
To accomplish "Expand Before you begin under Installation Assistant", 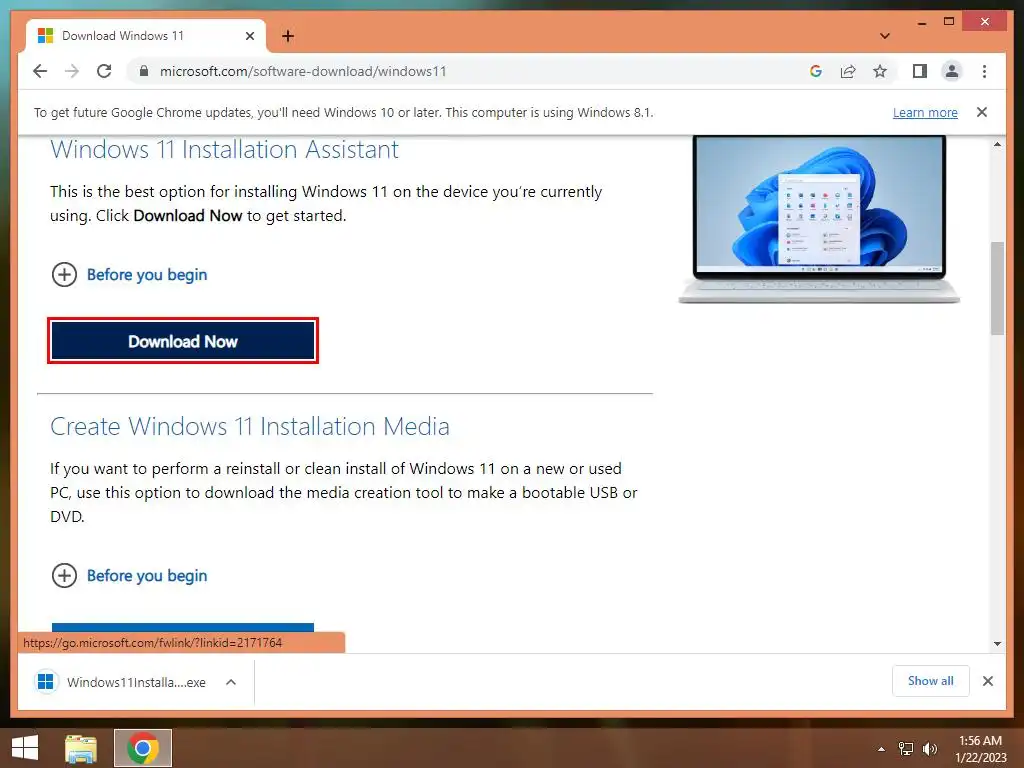I will pyautogui.click(x=129, y=274).
